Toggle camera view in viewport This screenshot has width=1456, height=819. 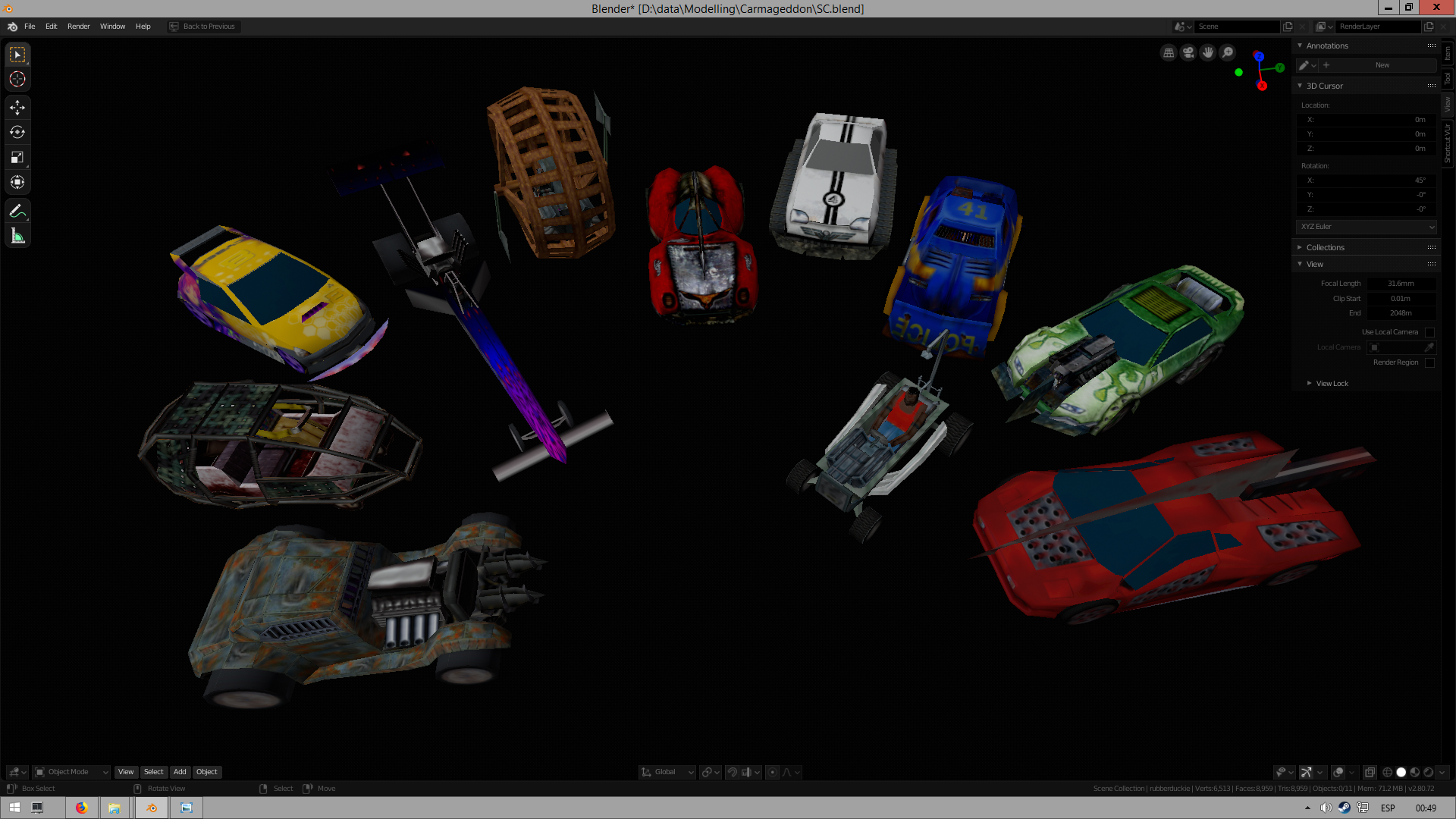coord(1188,52)
